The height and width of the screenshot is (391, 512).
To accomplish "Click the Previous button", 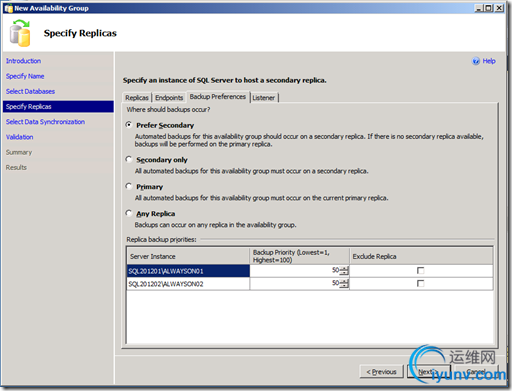I will 382,372.
